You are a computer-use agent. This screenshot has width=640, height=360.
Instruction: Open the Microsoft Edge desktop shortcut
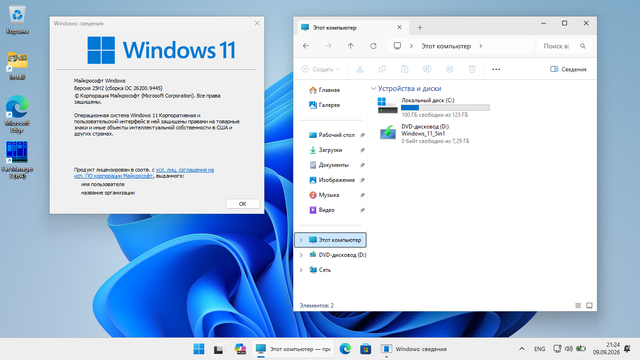pos(17,114)
